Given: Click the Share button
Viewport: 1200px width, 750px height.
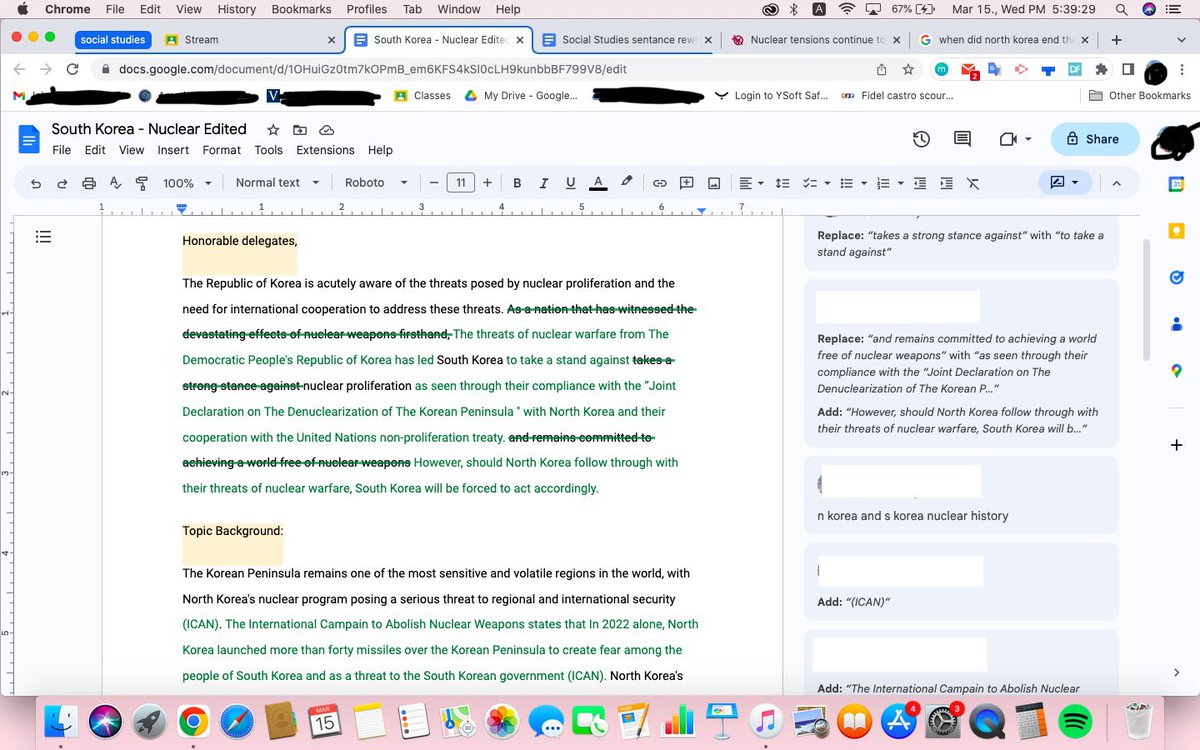Looking at the screenshot, I should point(1094,139).
